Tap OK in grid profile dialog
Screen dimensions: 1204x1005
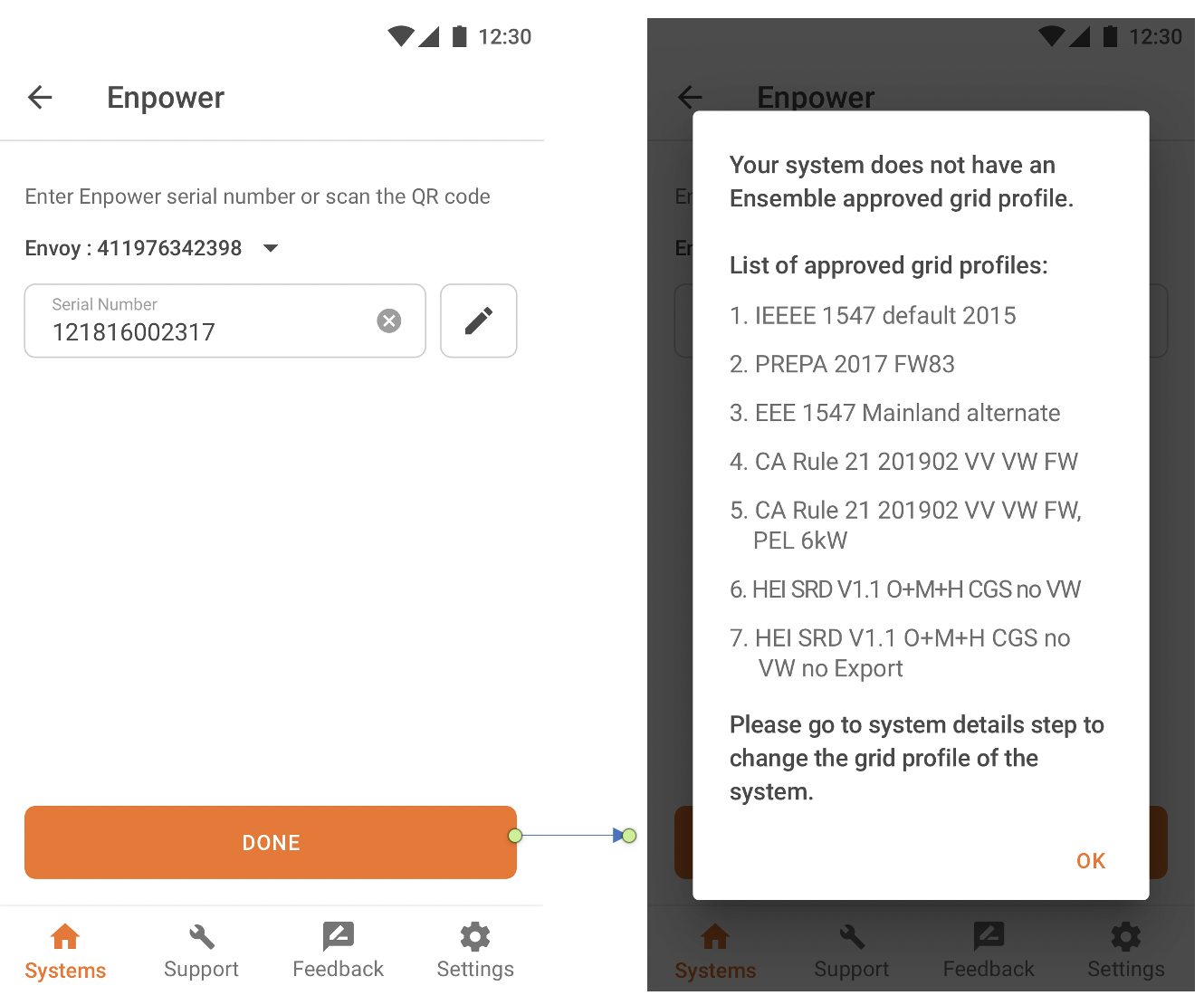1091,861
